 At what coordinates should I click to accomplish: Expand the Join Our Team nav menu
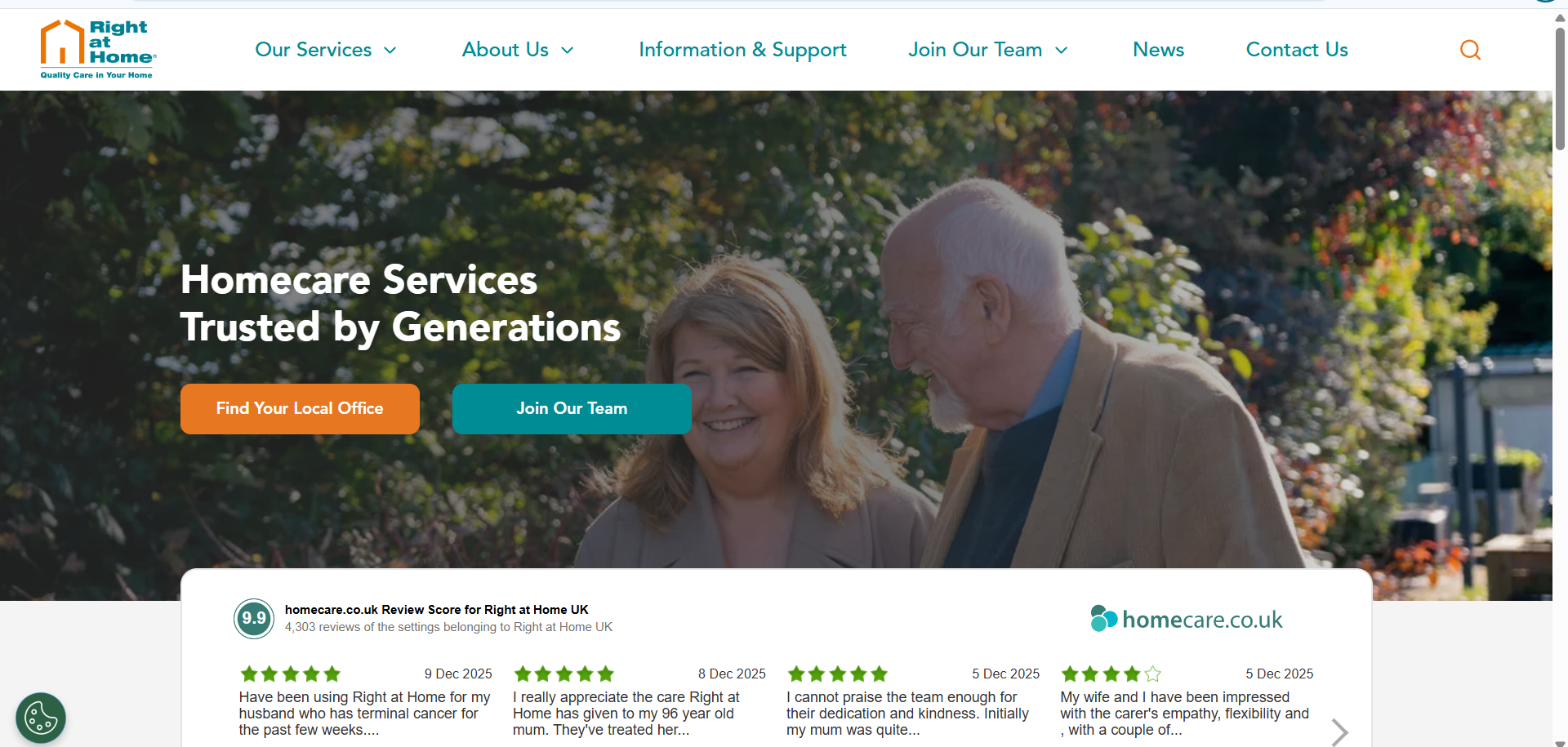pyautogui.click(x=988, y=50)
